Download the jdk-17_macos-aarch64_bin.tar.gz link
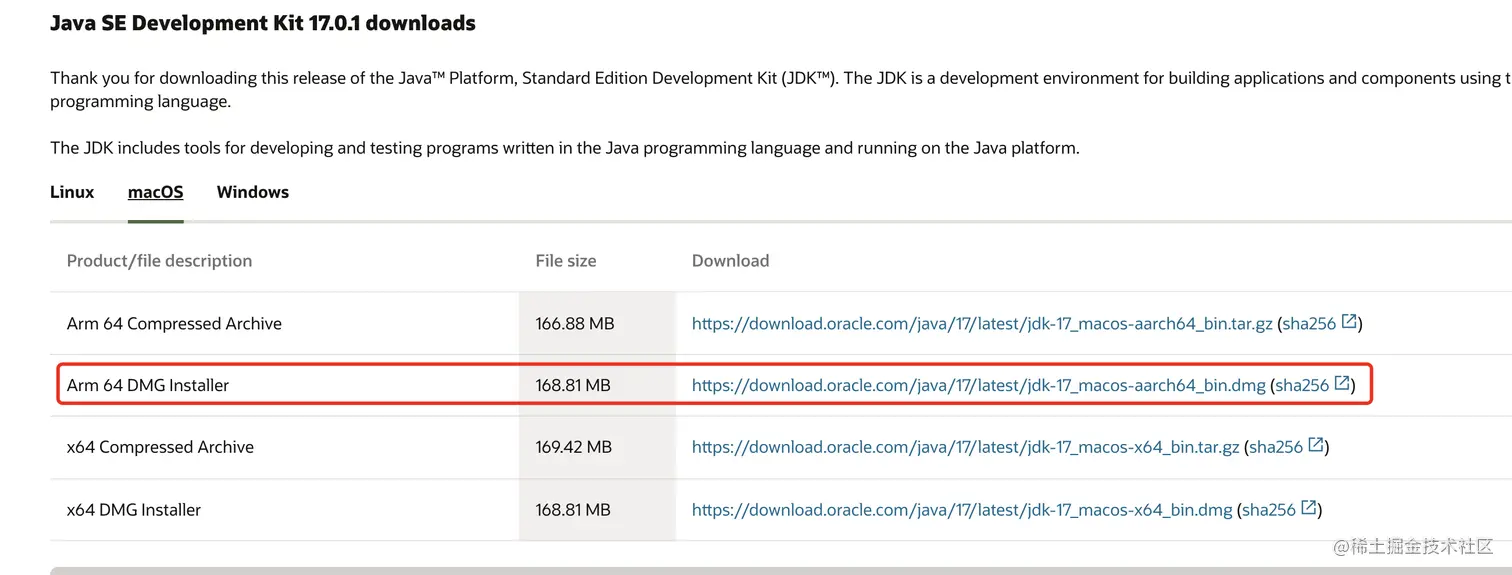The image size is (1512, 575). coord(981,324)
